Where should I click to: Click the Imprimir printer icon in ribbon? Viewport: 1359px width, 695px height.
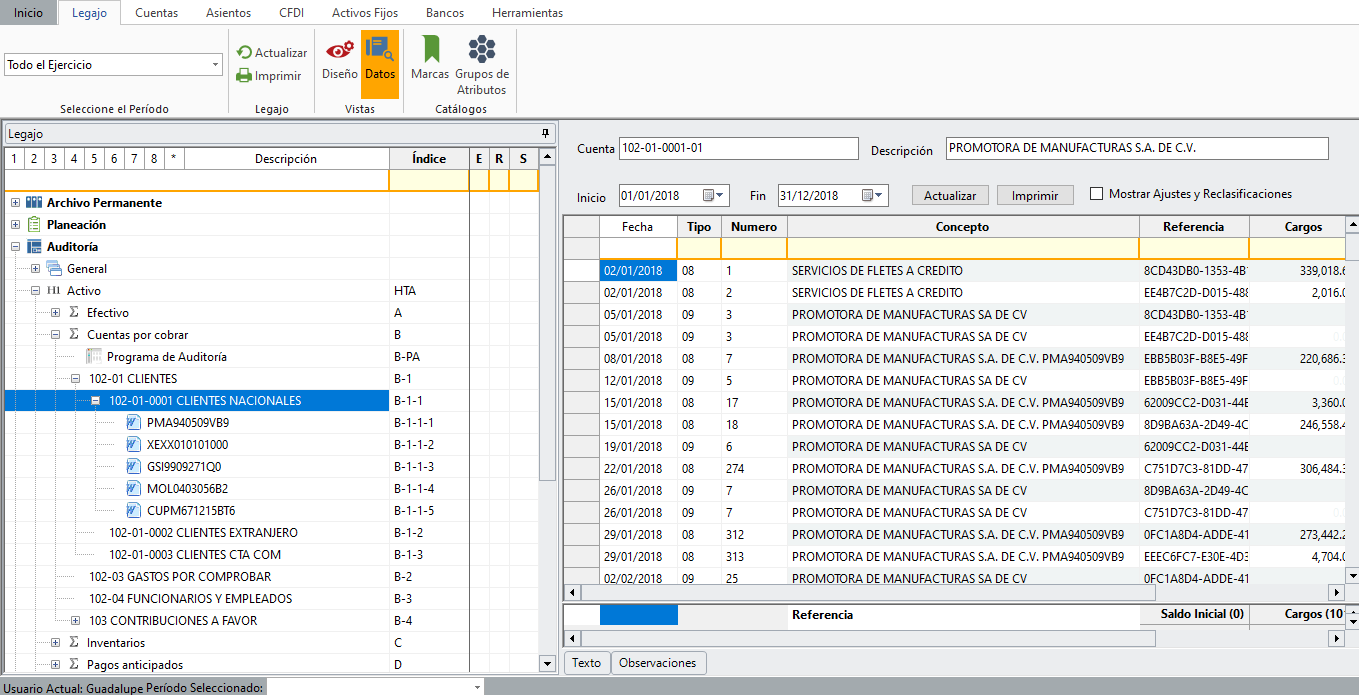click(x=244, y=76)
